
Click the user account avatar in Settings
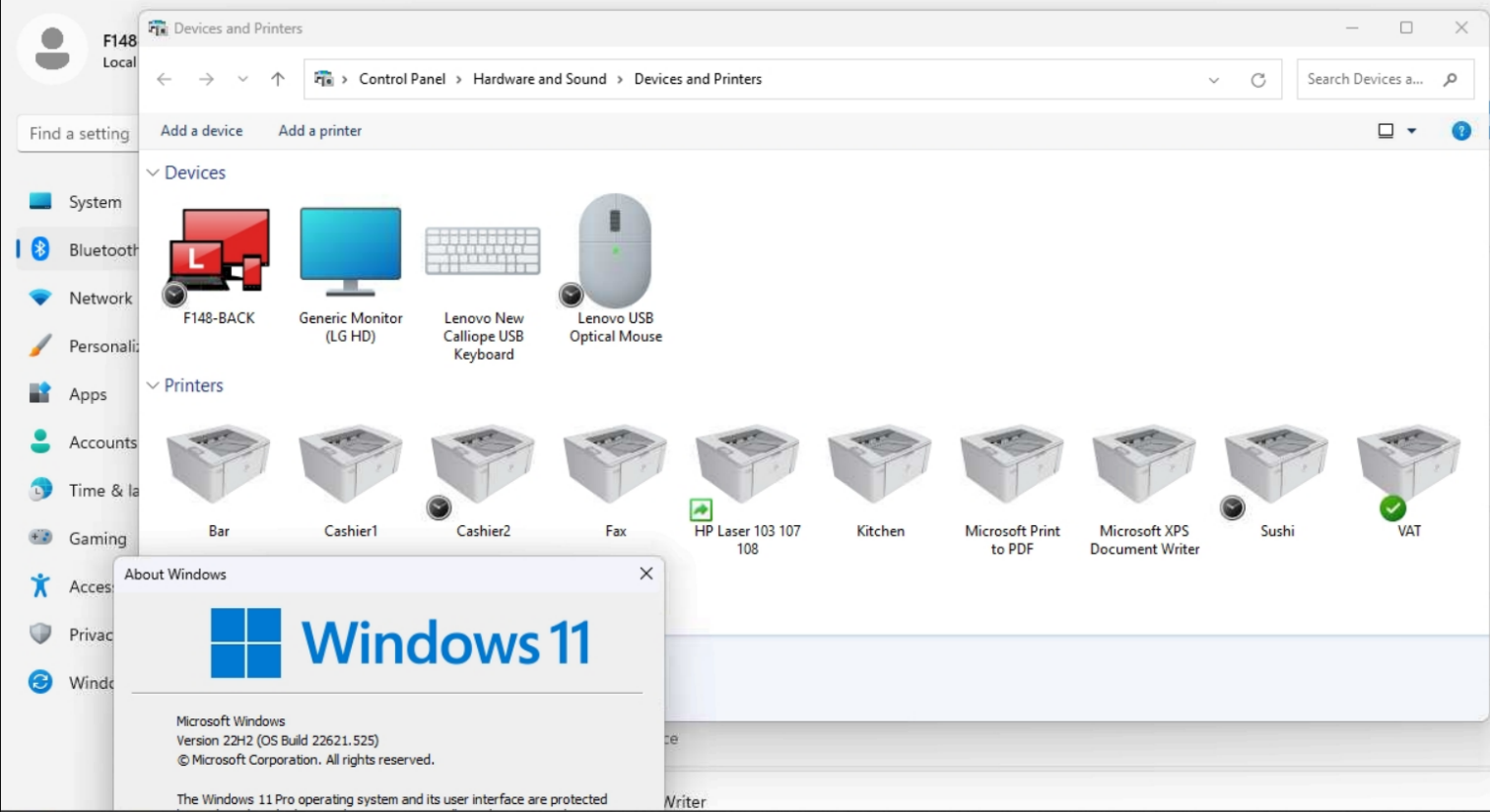[52, 49]
